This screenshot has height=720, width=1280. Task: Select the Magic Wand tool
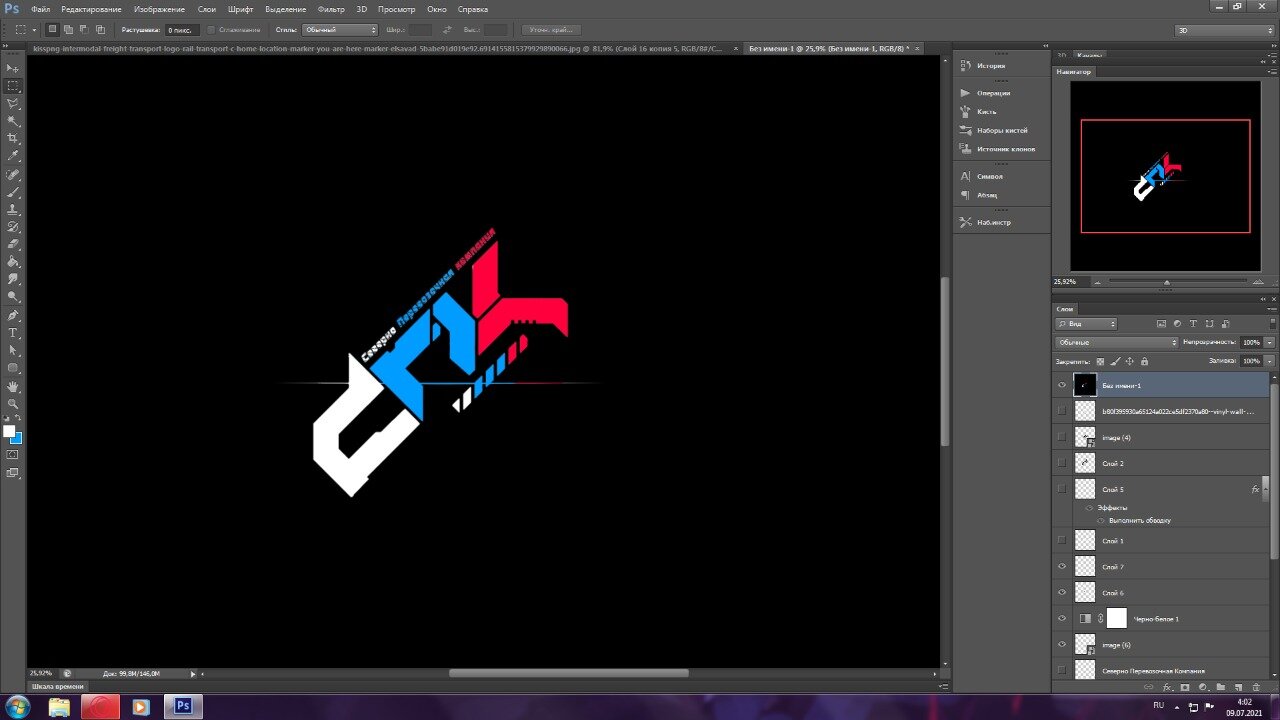(x=13, y=121)
